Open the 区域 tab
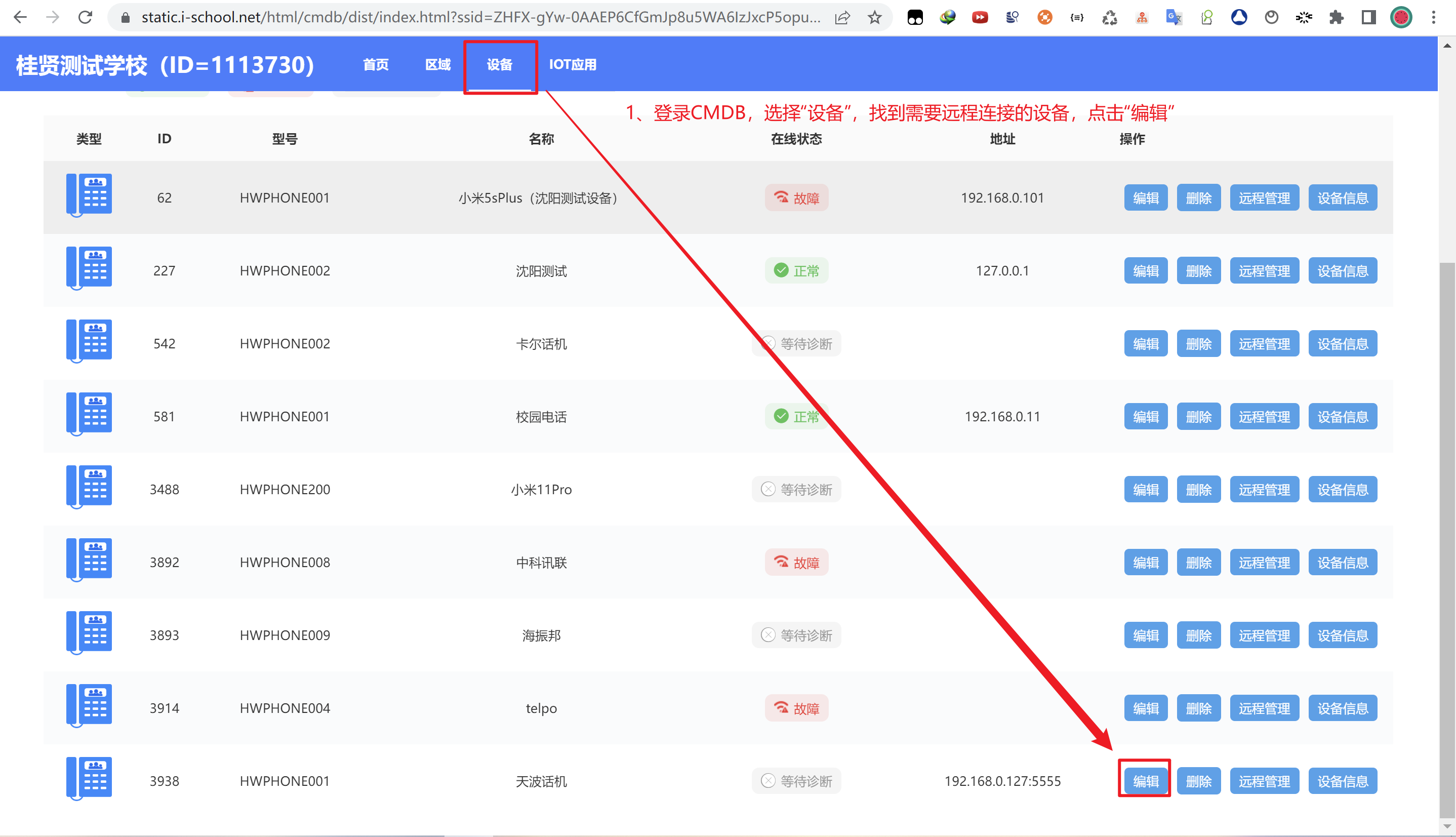The width and height of the screenshot is (1456, 837). click(438, 64)
